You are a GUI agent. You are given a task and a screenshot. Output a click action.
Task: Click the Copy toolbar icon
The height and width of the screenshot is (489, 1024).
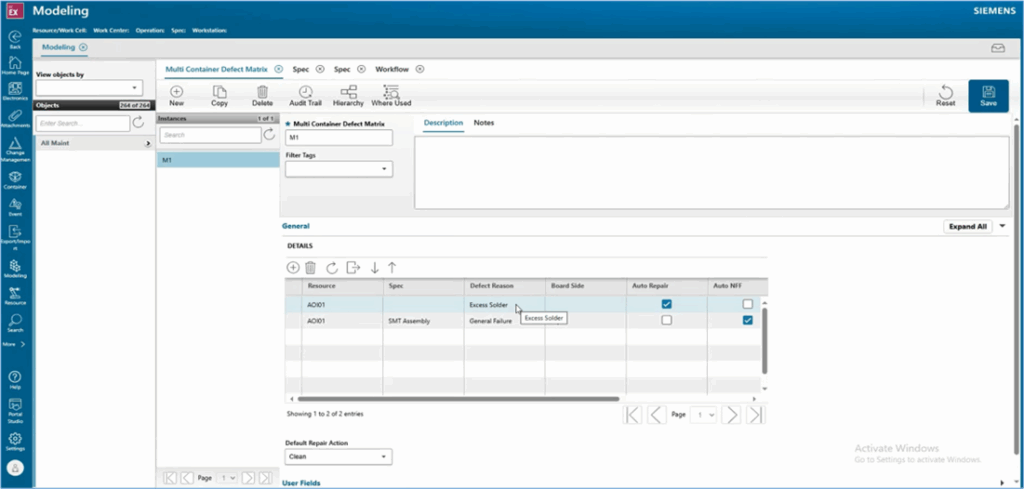coord(219,93)
